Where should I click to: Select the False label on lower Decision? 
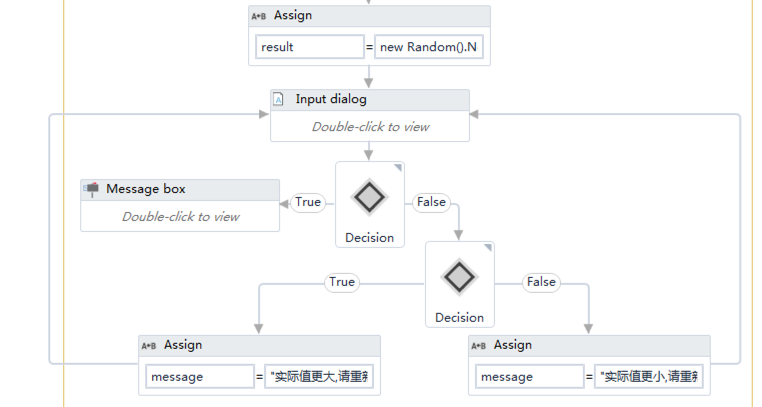pos(541,282)
